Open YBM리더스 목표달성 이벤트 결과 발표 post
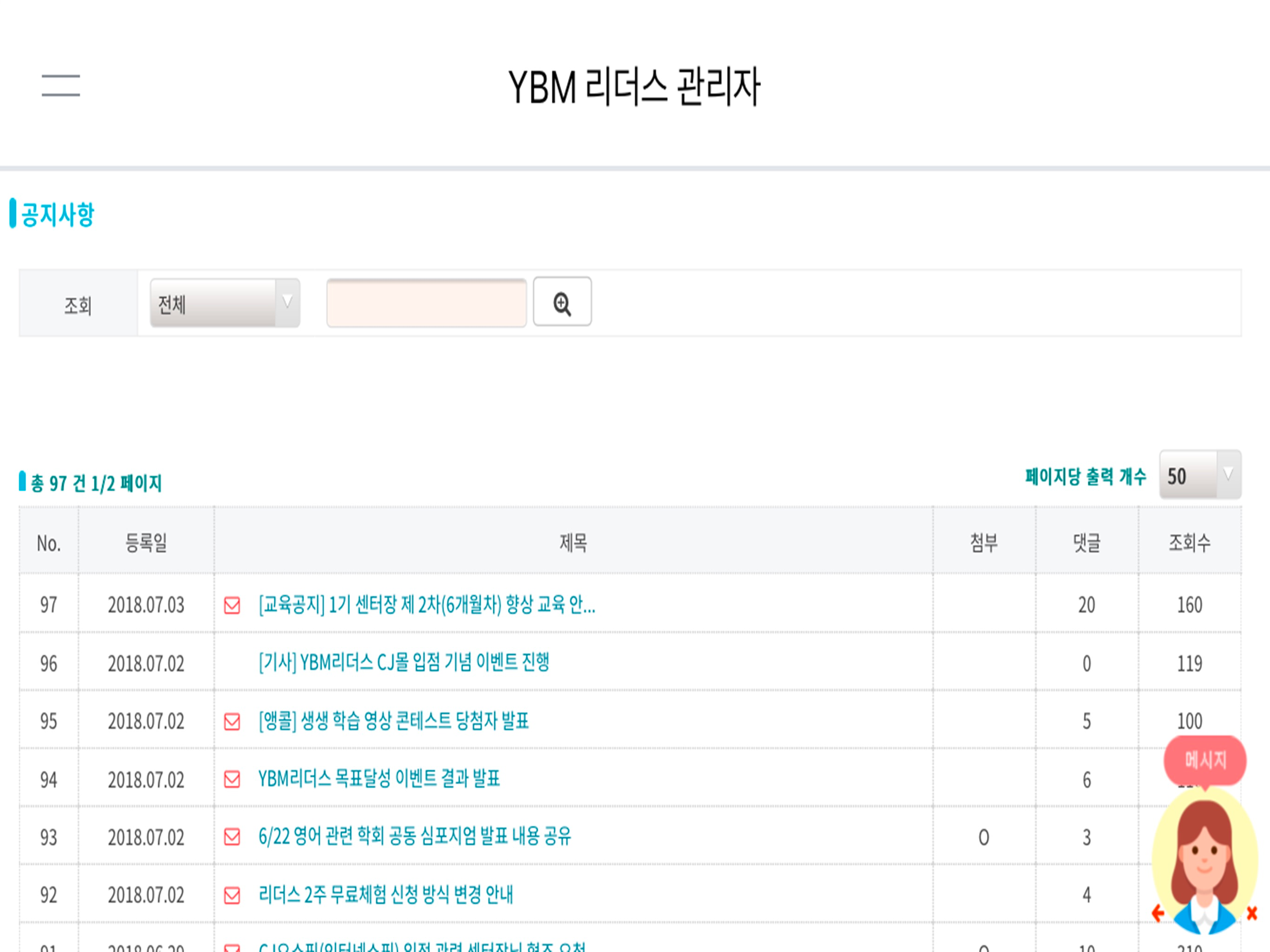This screenshot has width=1270, height=952. point(379,779)
